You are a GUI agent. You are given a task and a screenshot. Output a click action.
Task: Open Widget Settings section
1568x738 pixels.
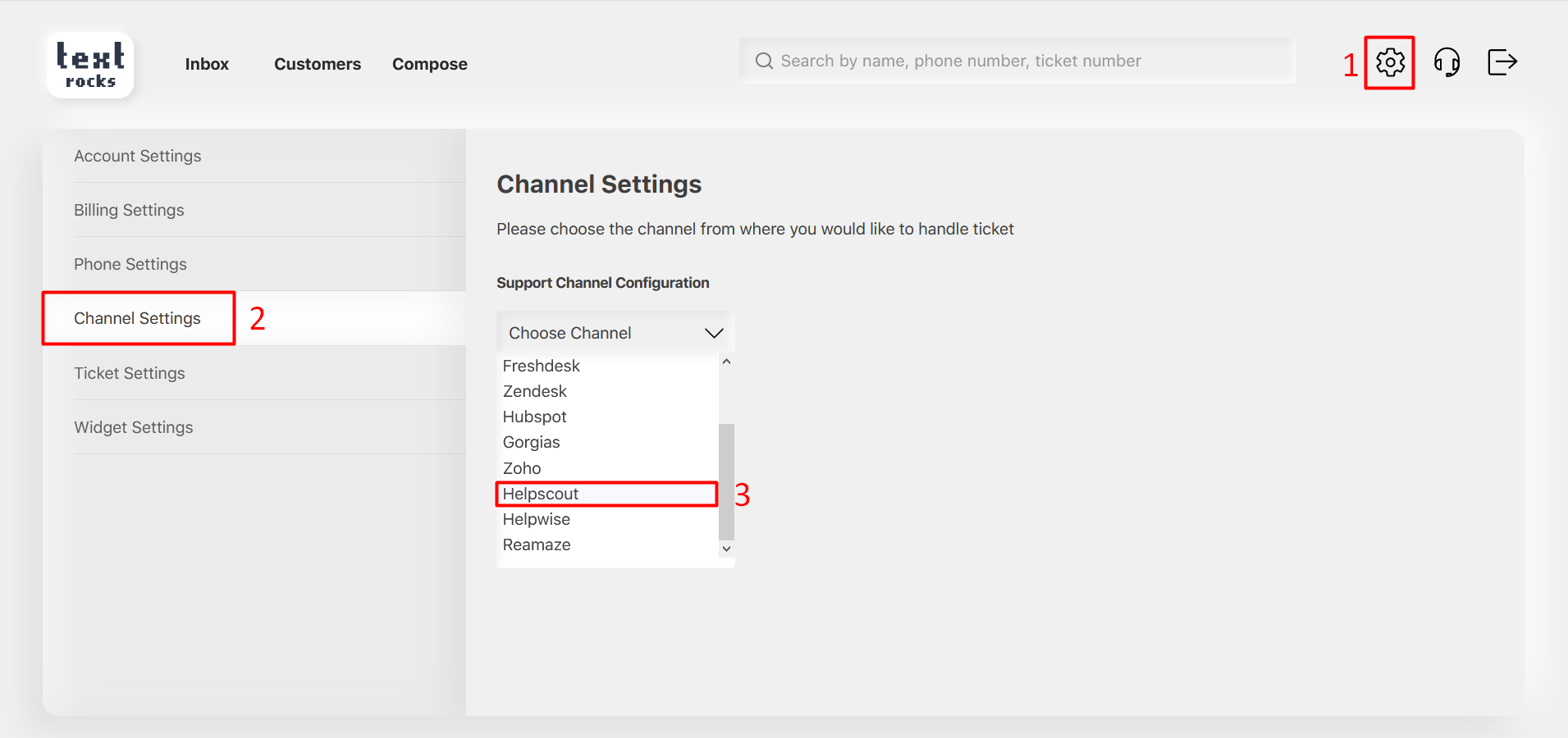134,427
